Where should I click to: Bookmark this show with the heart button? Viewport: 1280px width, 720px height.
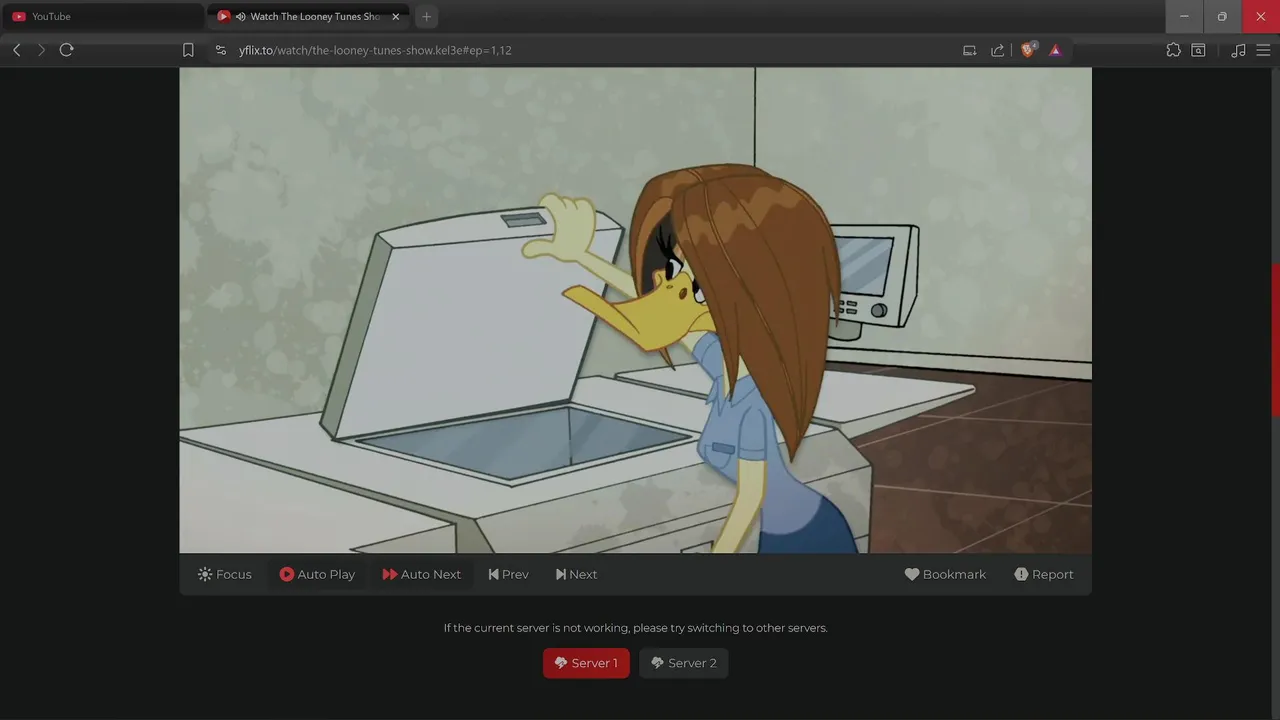tap(945, 574)
